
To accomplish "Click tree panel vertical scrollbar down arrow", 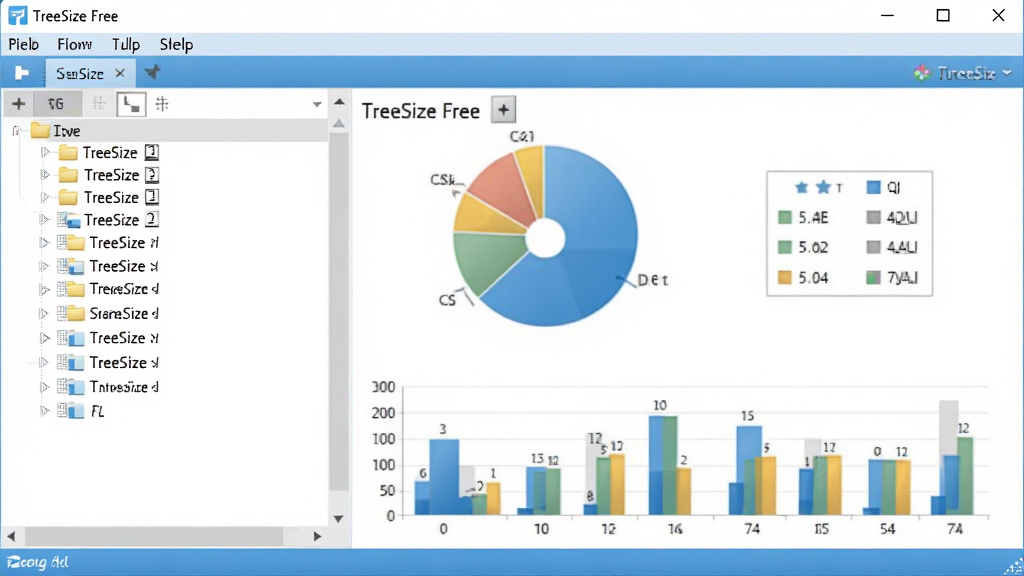I will [338, 519].
